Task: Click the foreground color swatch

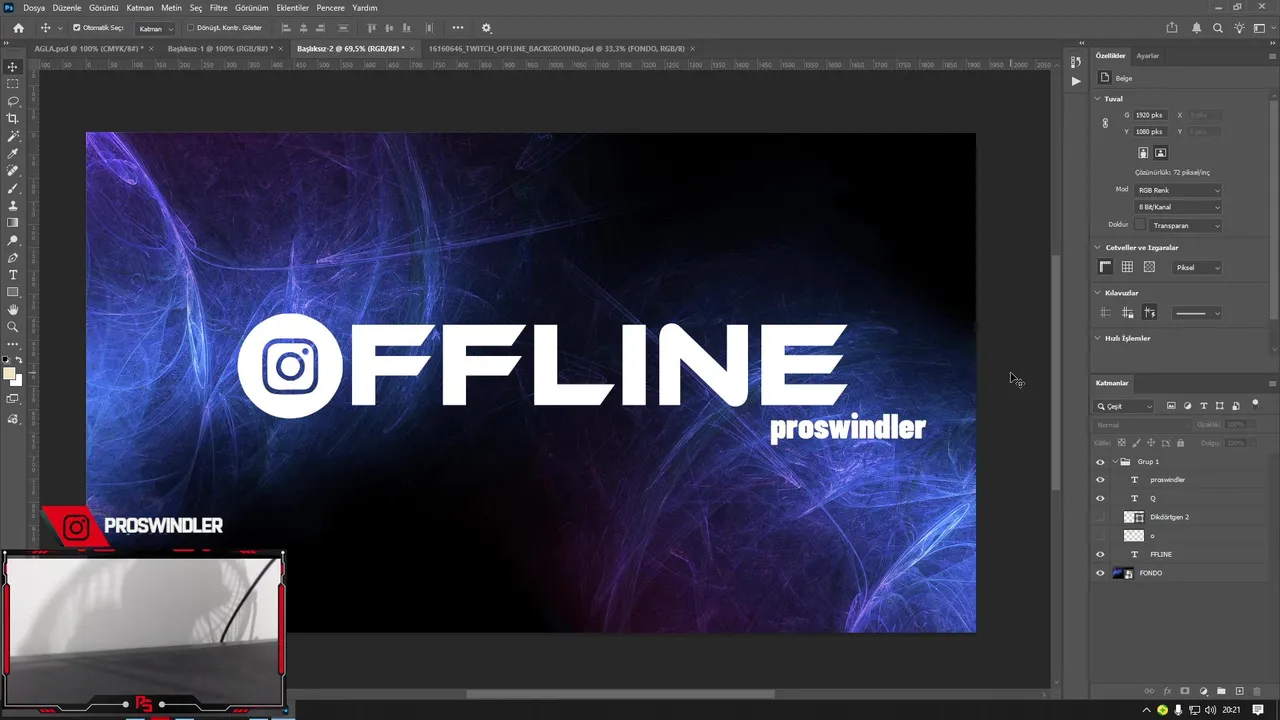Action: tap(9, 374)
